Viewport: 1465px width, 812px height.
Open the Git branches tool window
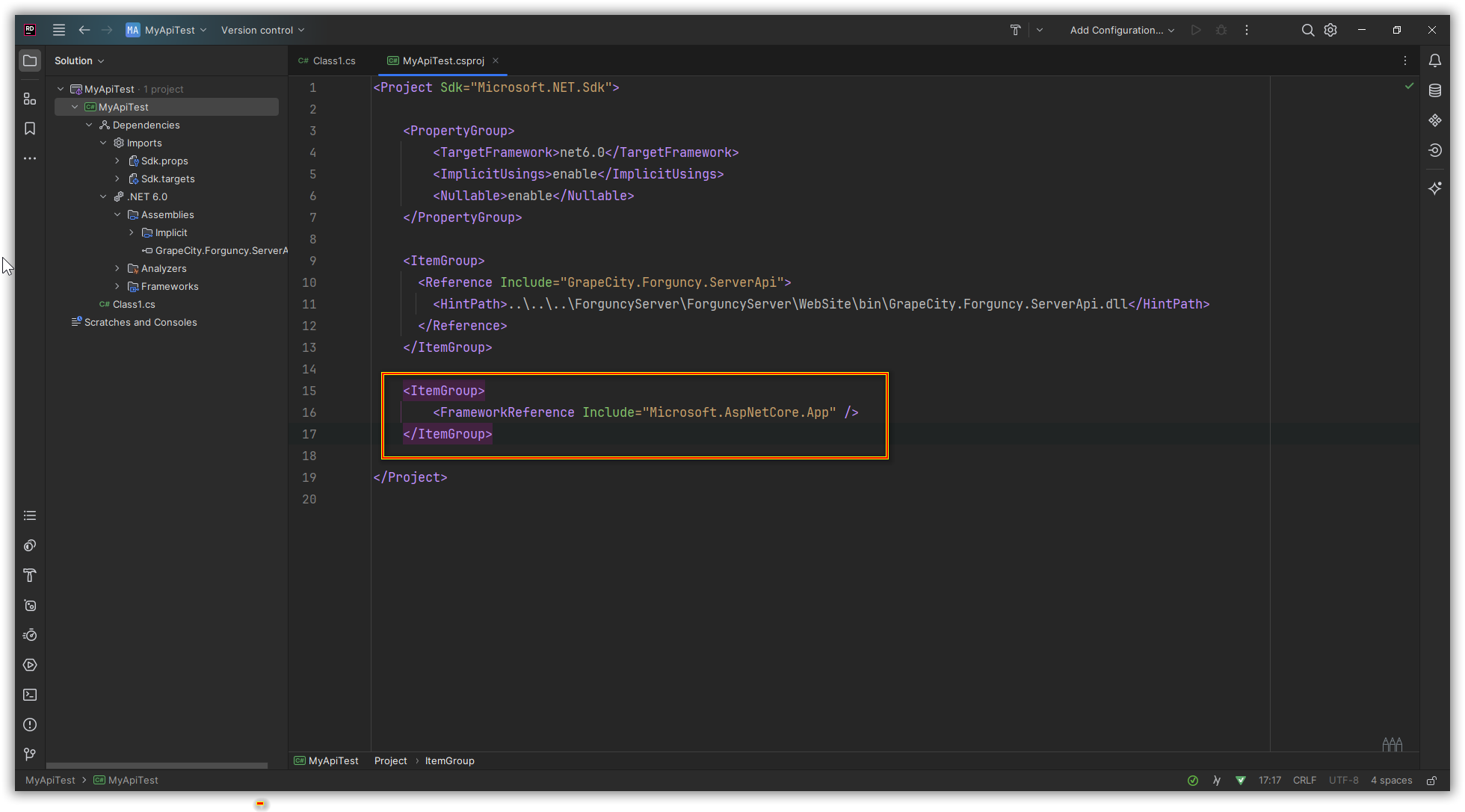(x=30, y=754)
